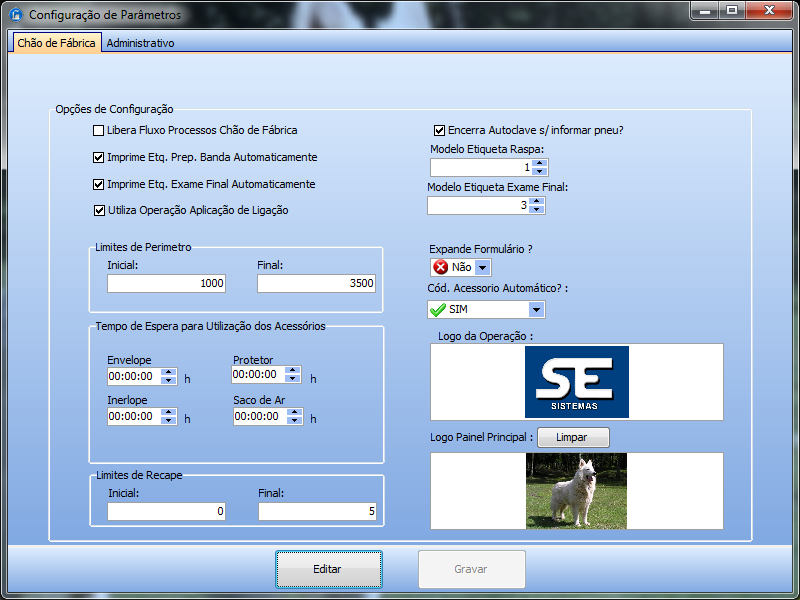This screenshot has width=800, height=600.
Task: Click the app icon in title bar
Action: click(16, 15)
